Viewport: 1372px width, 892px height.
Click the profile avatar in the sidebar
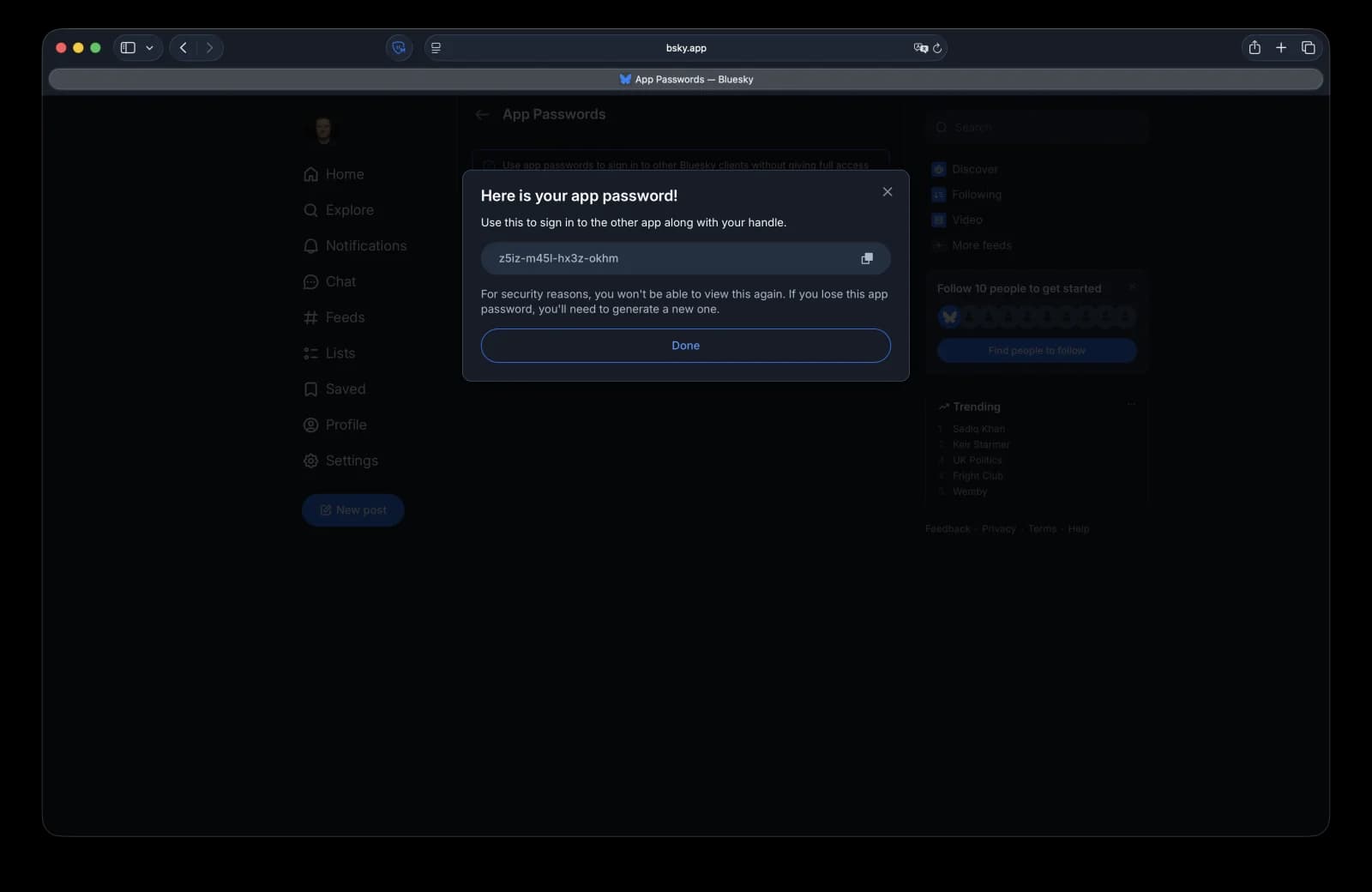(x=323, y=130)
